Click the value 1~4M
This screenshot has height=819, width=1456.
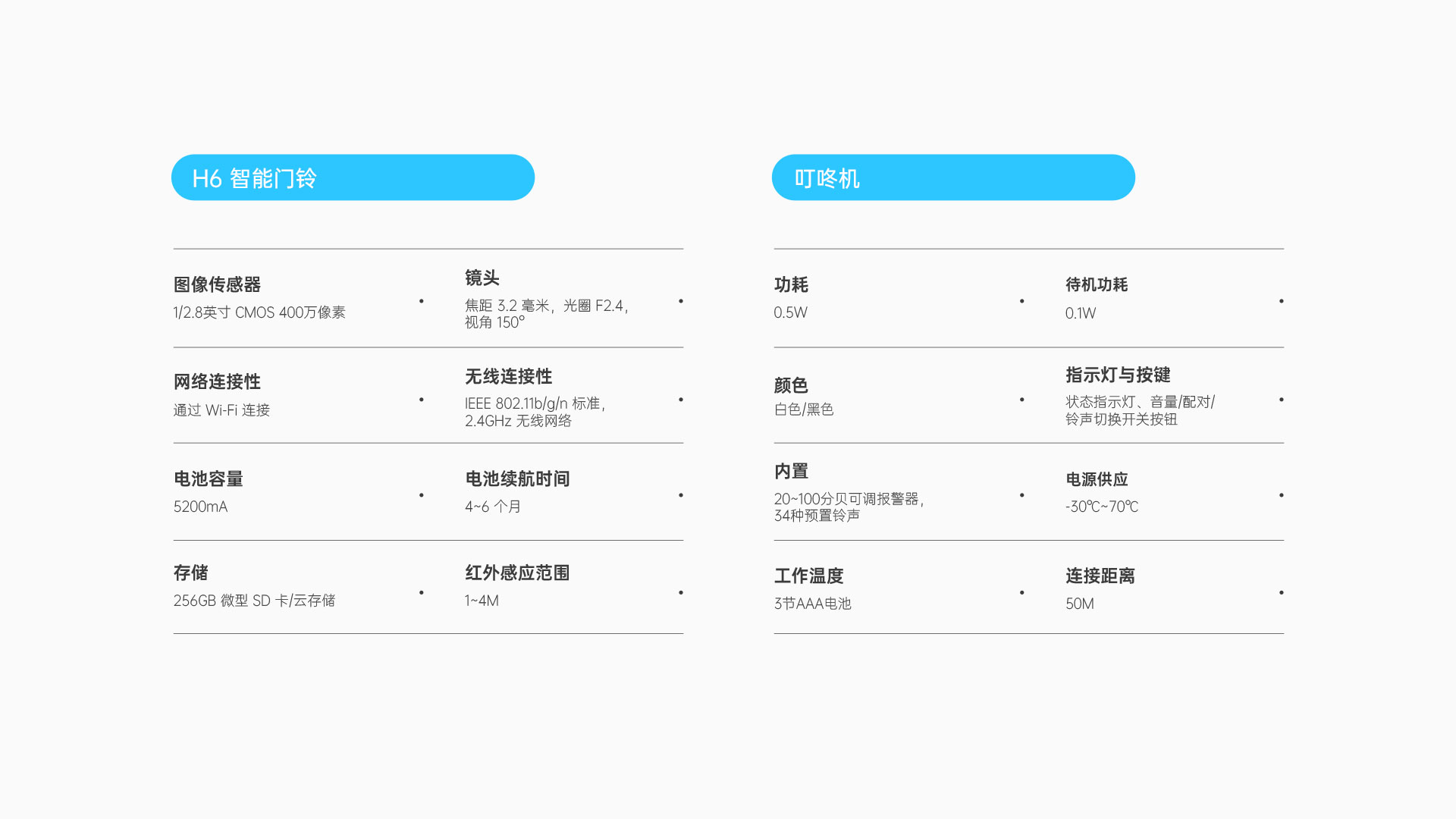pyautogui.click(x=482, y=601)
